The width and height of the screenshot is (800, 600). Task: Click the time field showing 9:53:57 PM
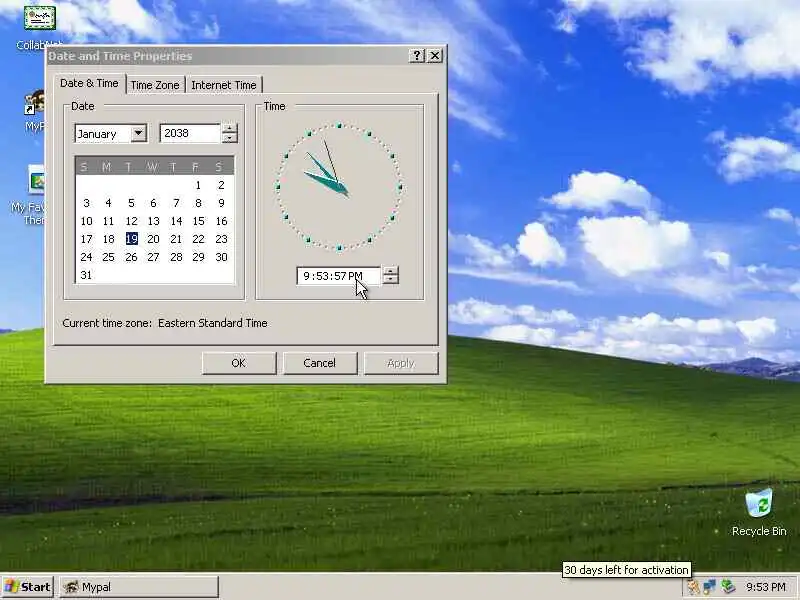click(x=339, y=276)
